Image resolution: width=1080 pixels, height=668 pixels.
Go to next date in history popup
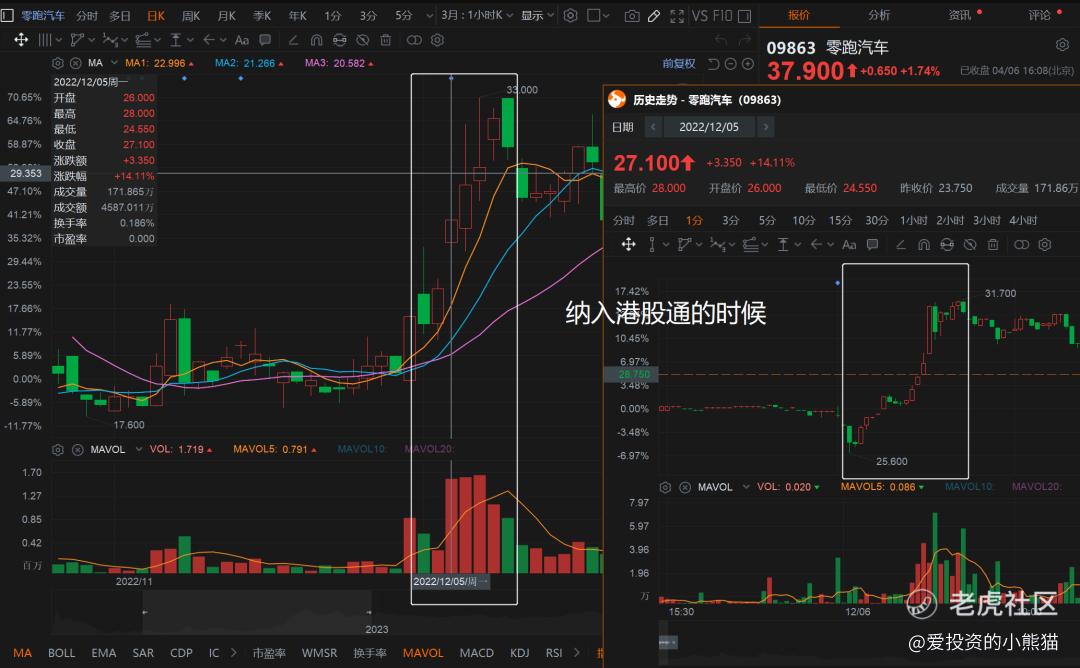[x=765, y=127]
